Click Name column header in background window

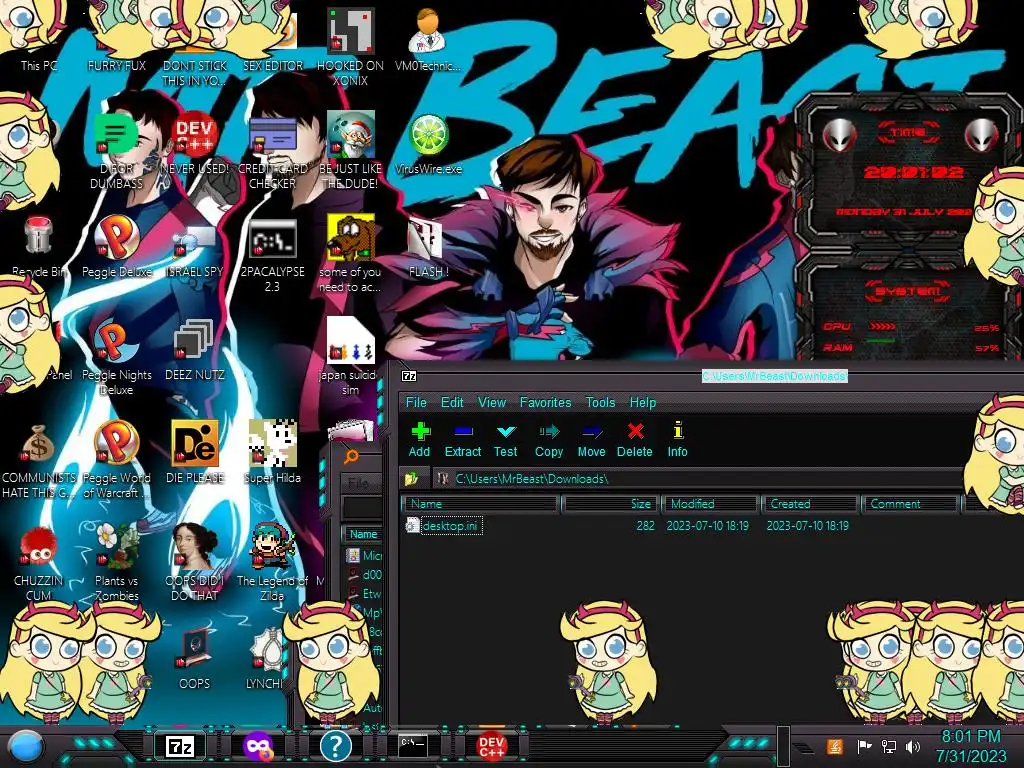363,534
